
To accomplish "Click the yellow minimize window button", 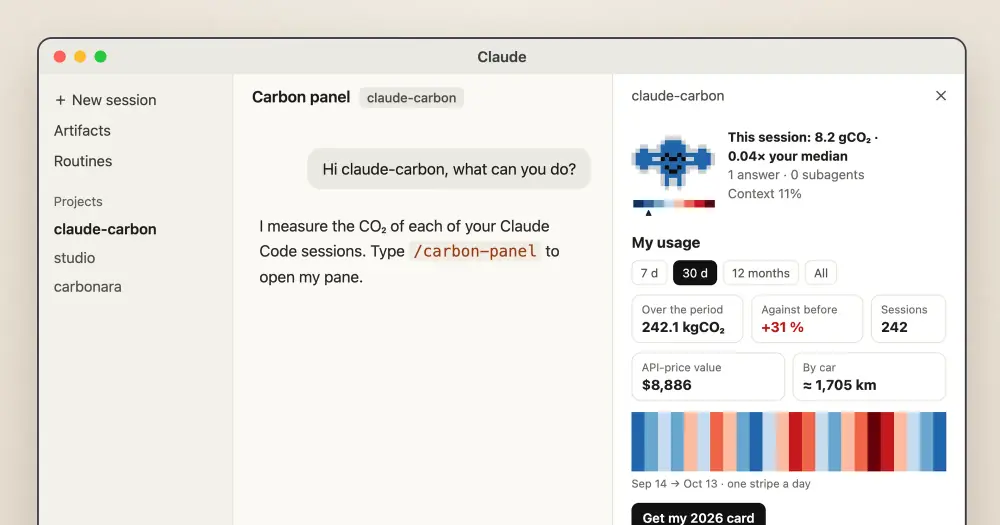I will pyautogui.click(x=80, y=57).
